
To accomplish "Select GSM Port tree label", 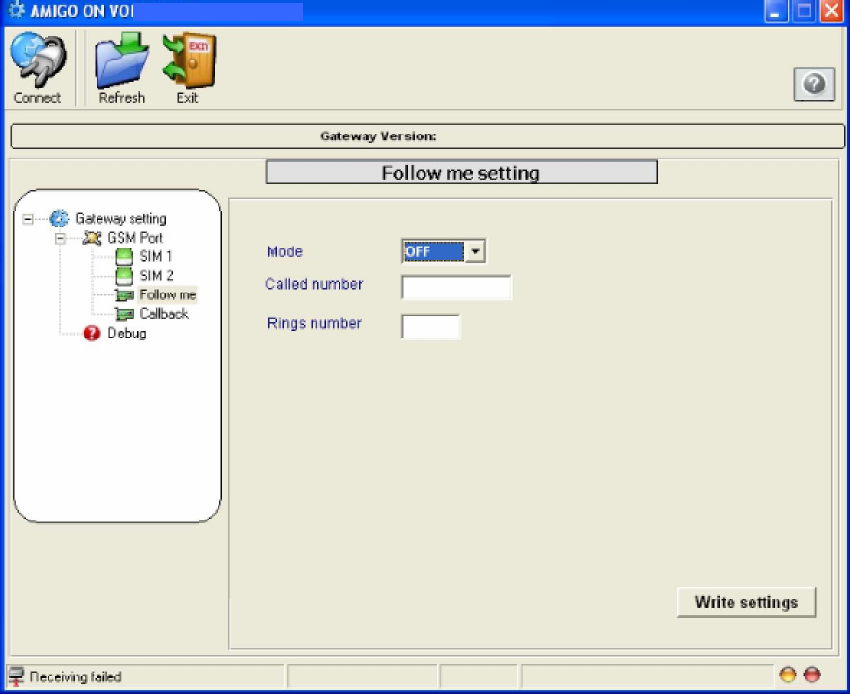I will coord(135,237).
